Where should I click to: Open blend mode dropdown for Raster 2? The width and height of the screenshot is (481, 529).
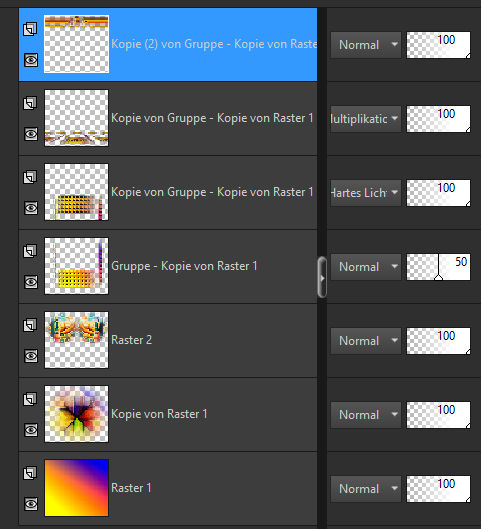point(366,341)
